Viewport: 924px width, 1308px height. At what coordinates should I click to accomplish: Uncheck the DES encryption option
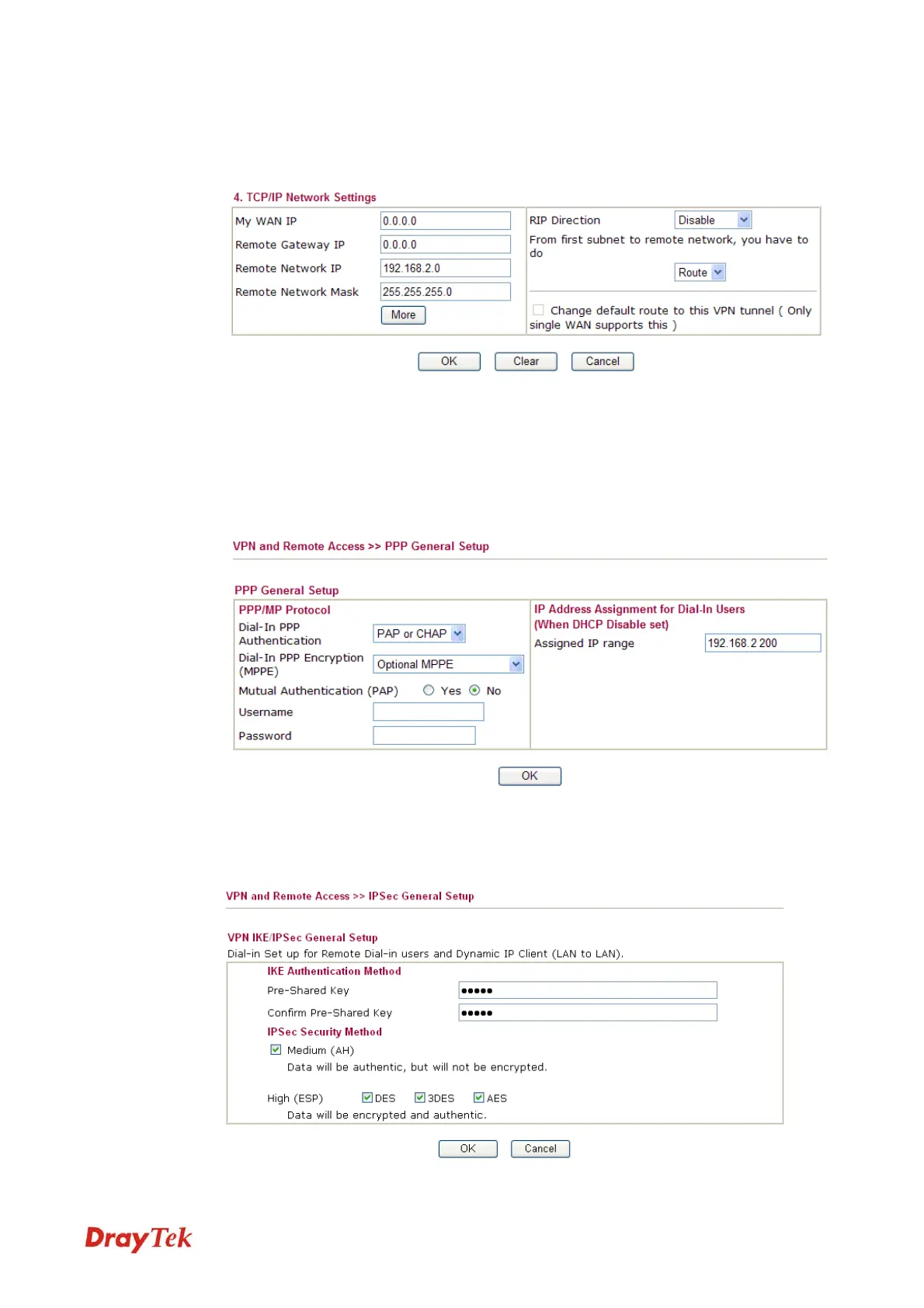(x=367, y=1098)
